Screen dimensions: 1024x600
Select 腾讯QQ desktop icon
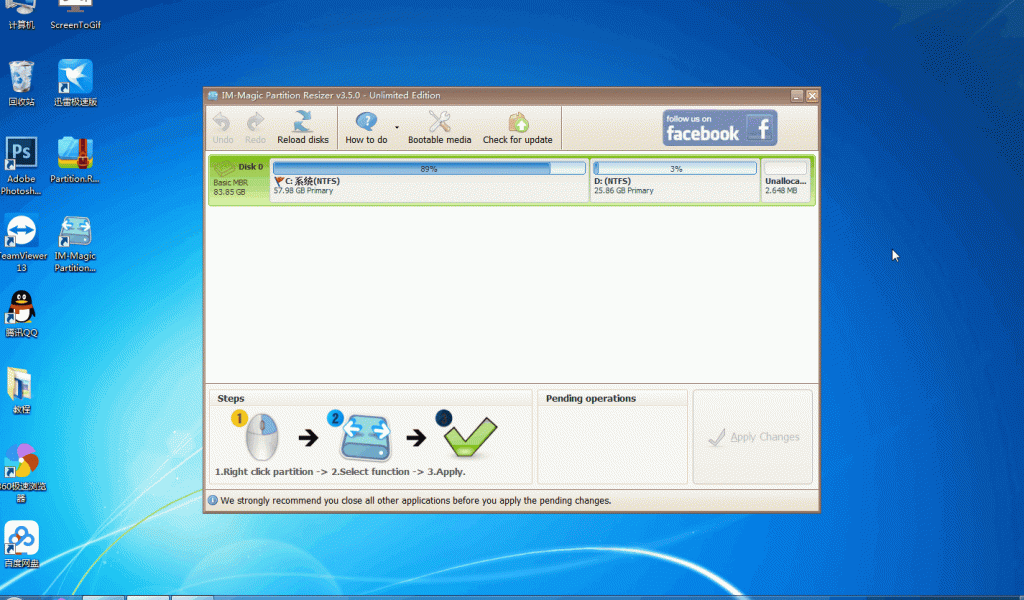tap(22, 314)
